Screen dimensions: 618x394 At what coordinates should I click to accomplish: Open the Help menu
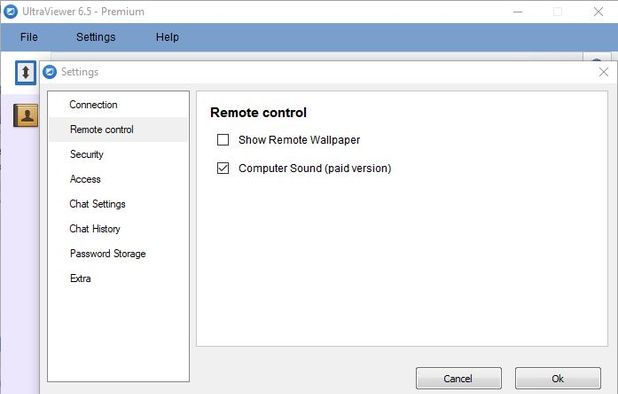tap(167, 37)
